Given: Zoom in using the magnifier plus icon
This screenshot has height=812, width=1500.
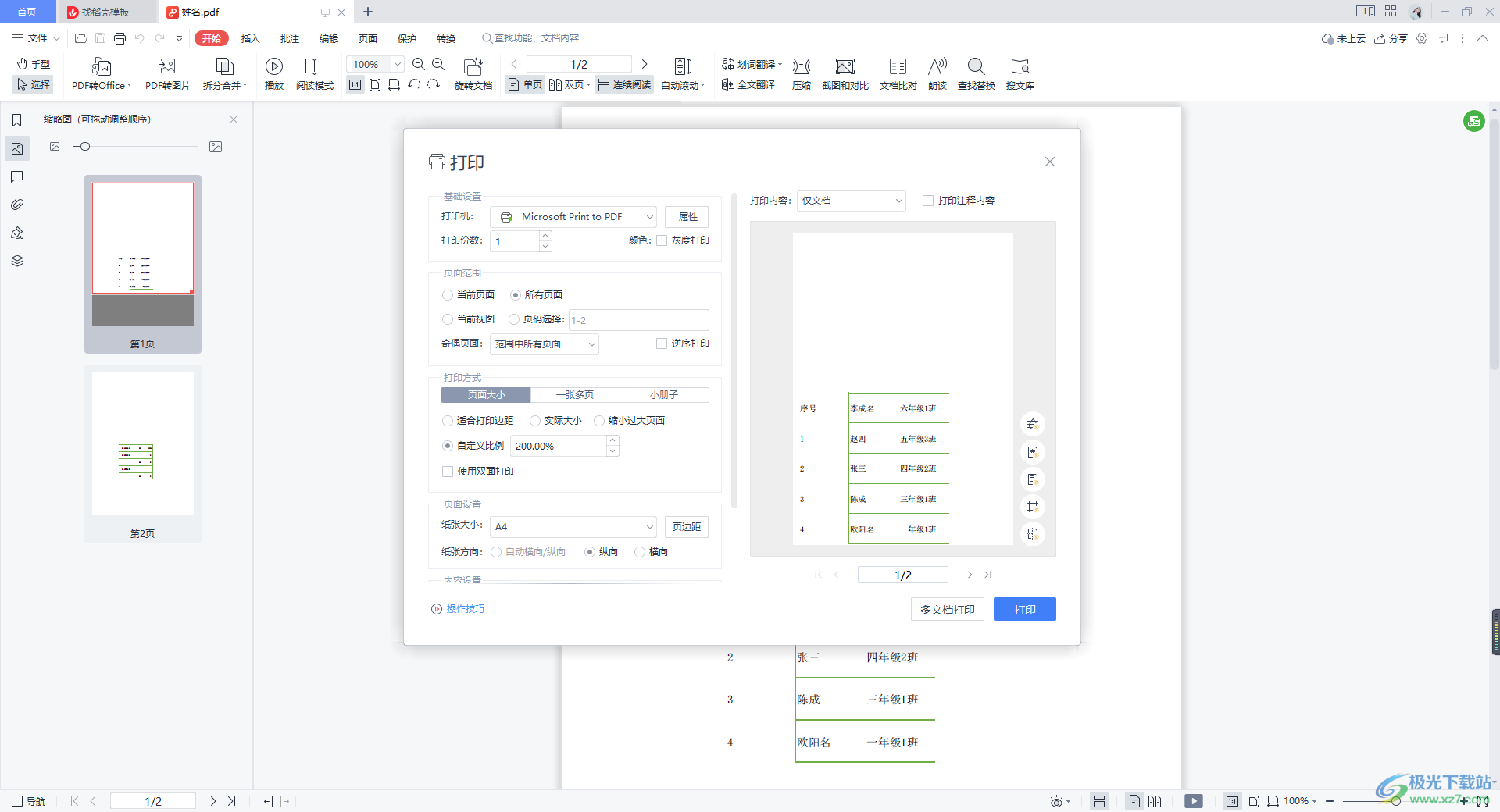Looking at the screenshot, I should 438,64.
